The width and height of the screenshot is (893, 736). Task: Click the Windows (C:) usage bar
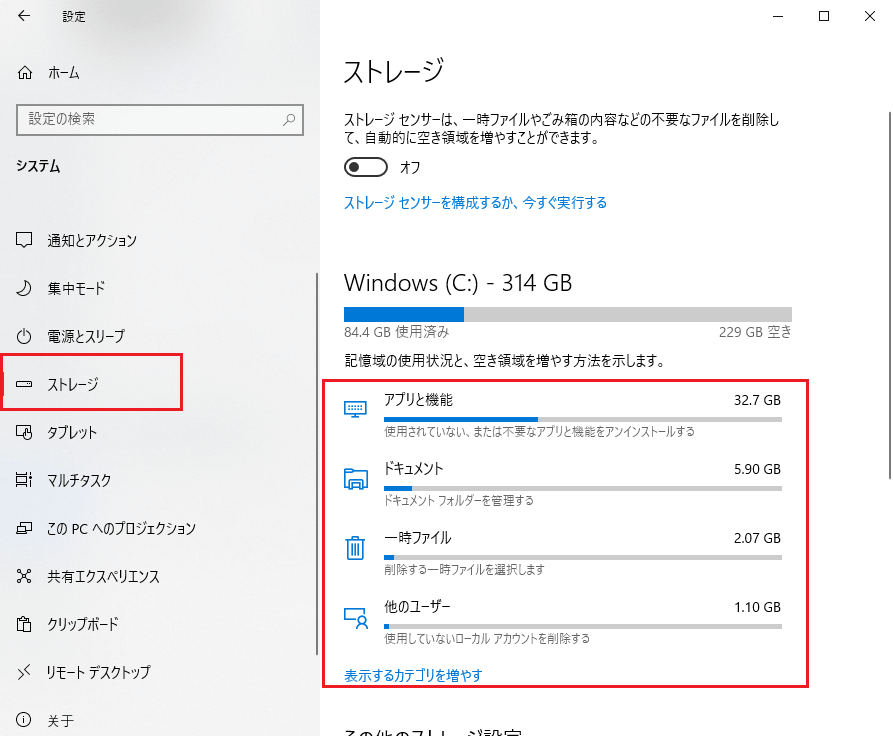coord(568,314)
